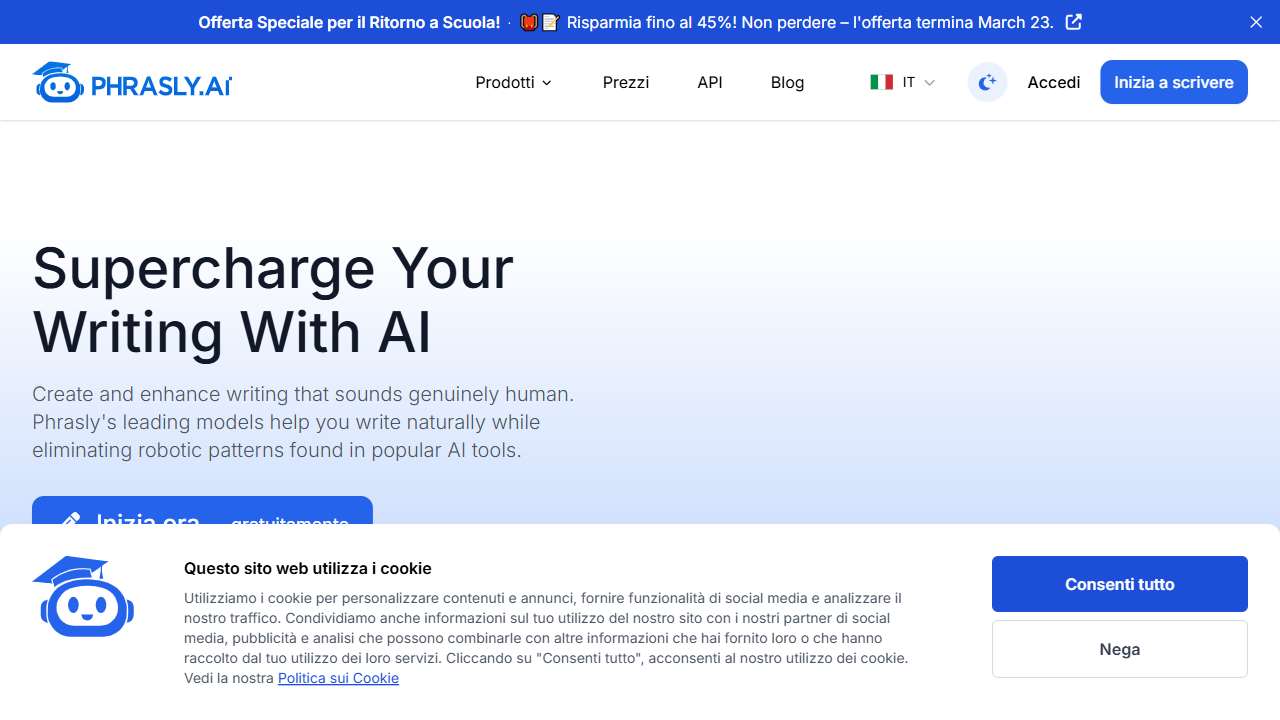Dismiss the school offer banner

[1255, 22]
